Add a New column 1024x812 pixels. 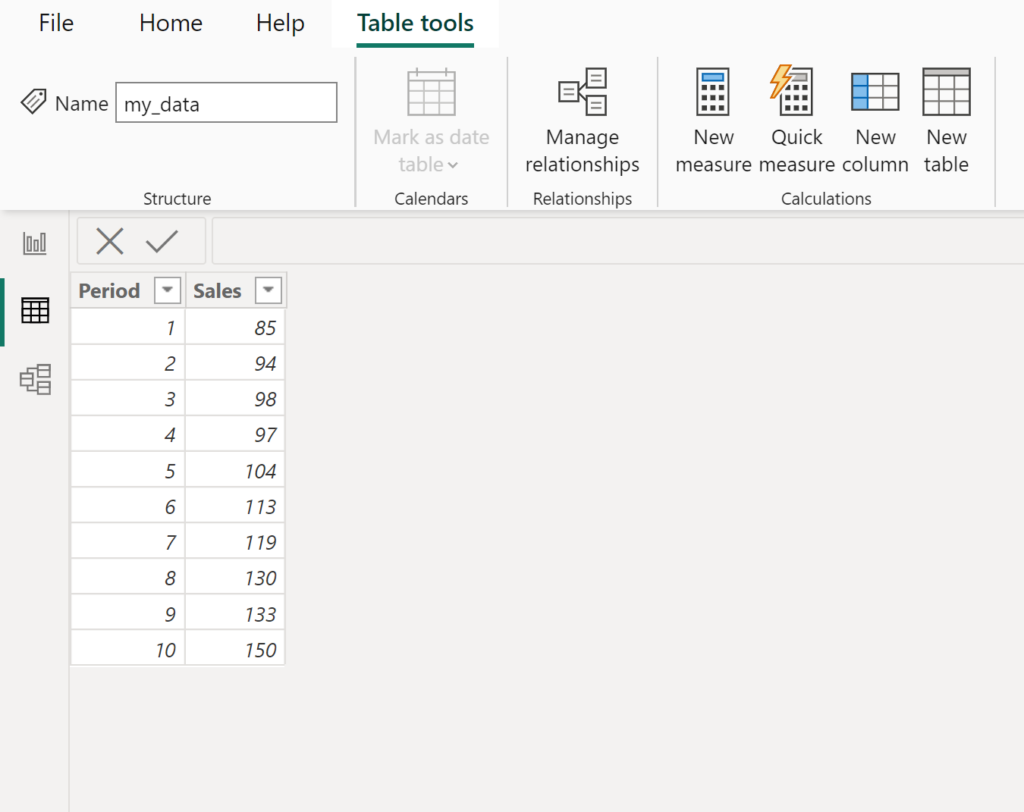[875, 120]
